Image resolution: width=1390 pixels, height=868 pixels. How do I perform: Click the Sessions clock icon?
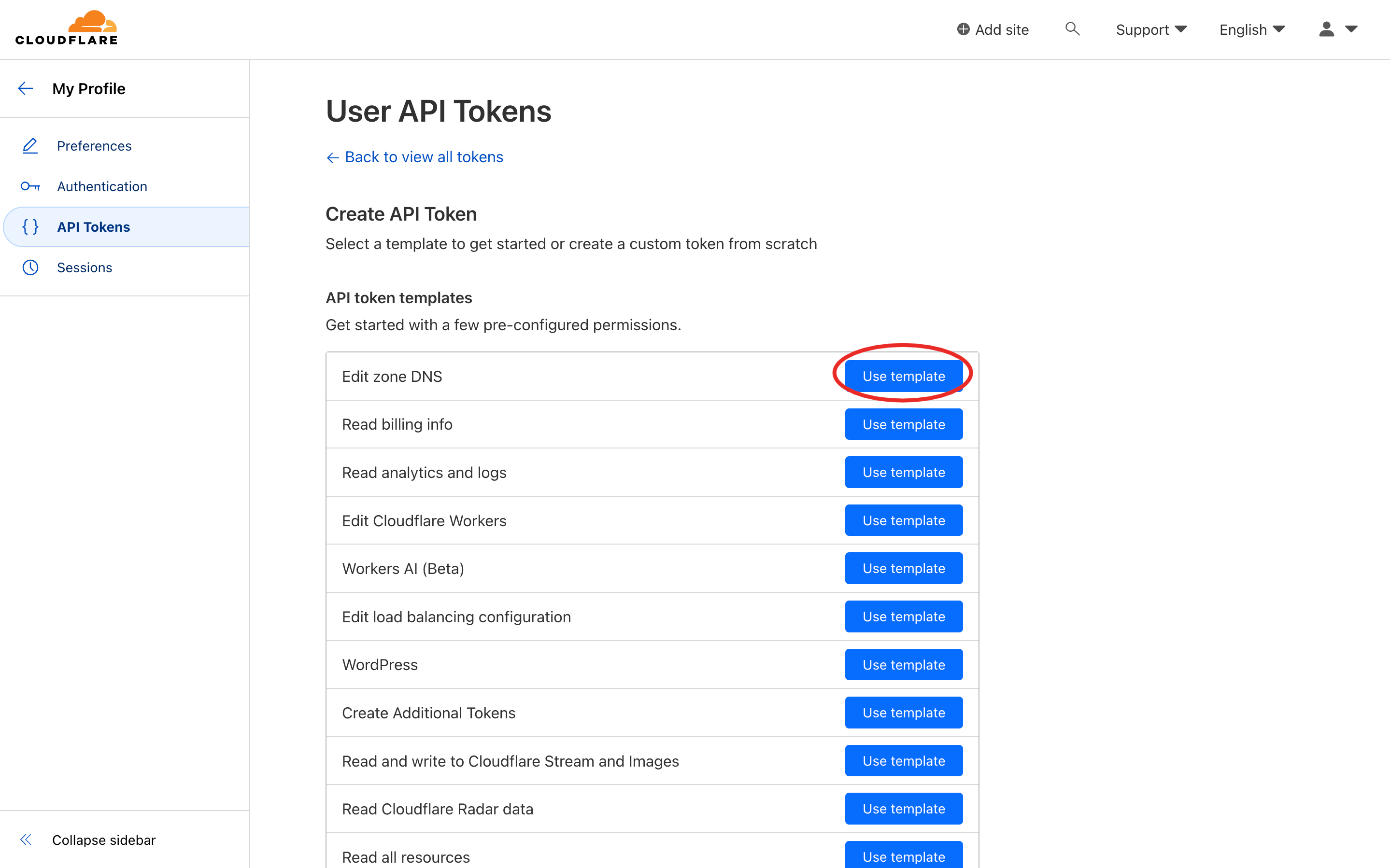coord(30,267)
